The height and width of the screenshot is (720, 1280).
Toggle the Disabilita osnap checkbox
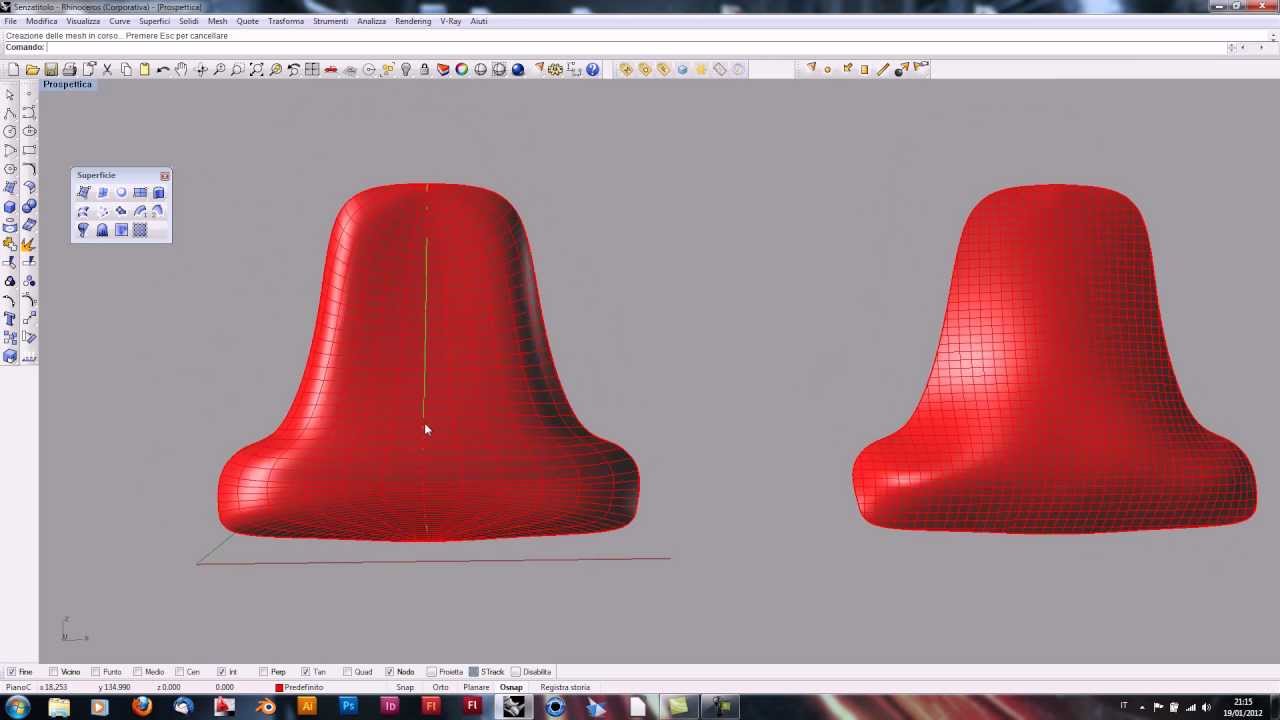click(x=516, y=672)
